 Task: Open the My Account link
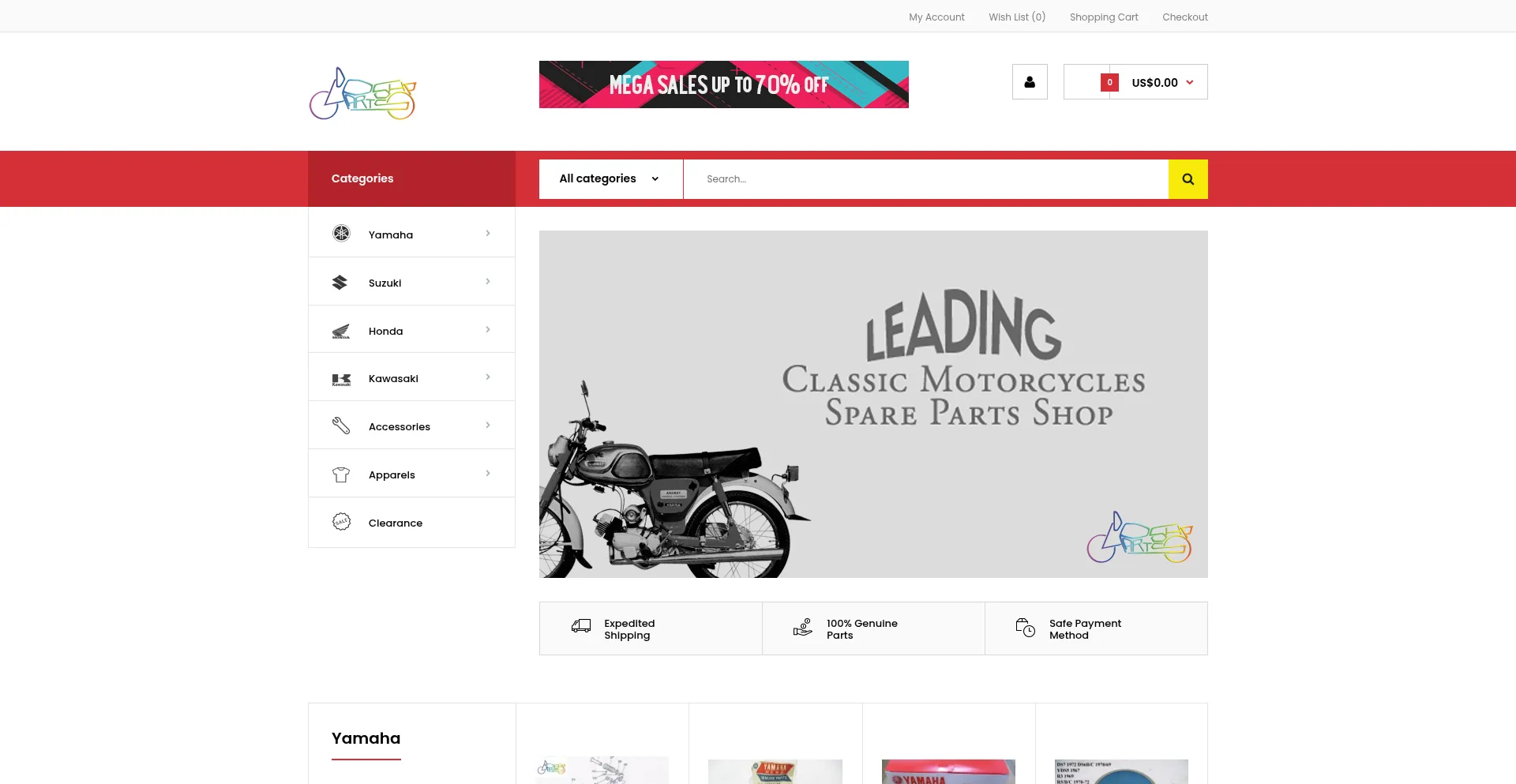tap(936, 17)
